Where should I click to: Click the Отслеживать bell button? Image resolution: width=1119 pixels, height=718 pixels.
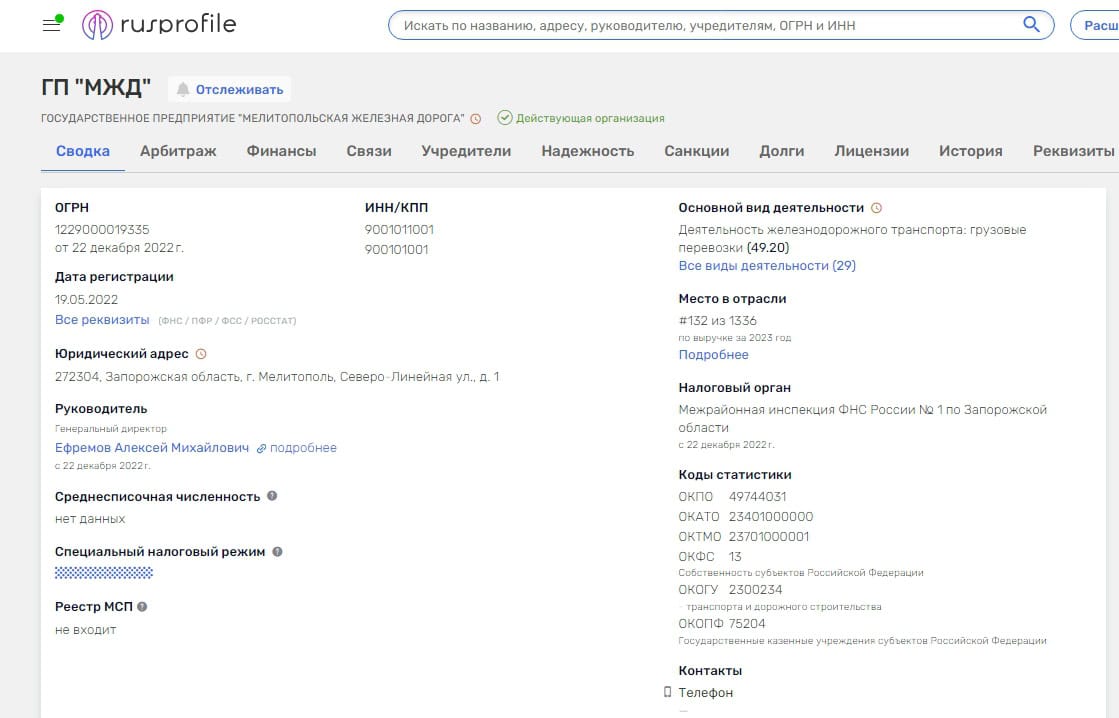click(229, 89)
